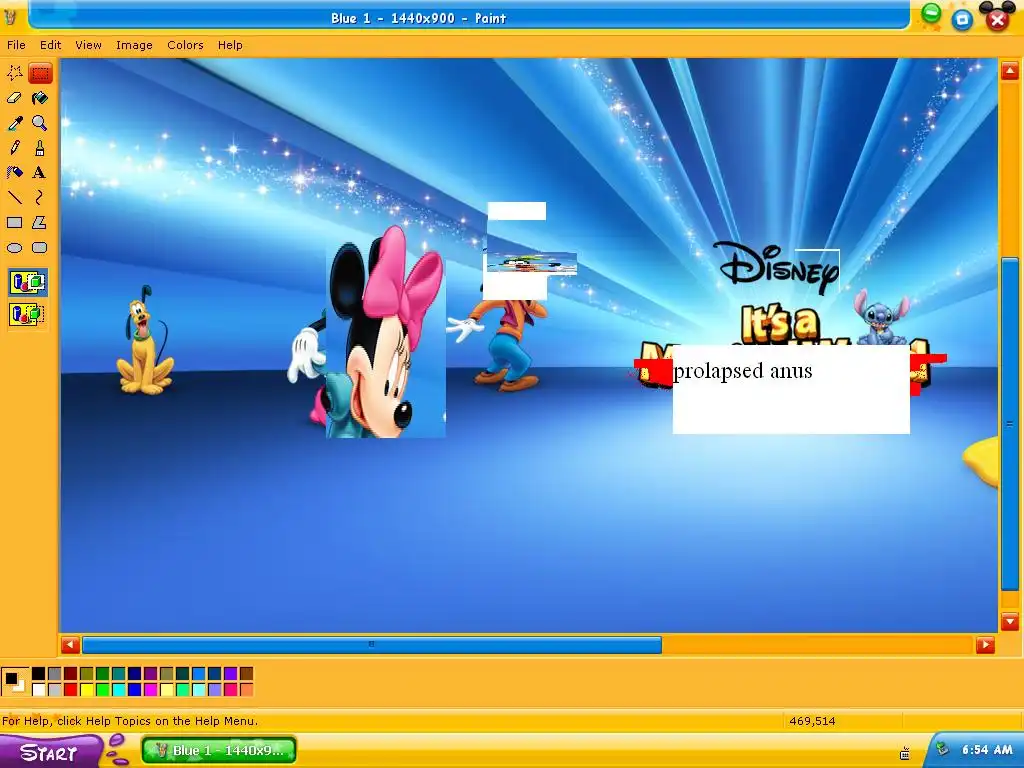
Task: Pick the bright red color swatch
Action: 71,690
